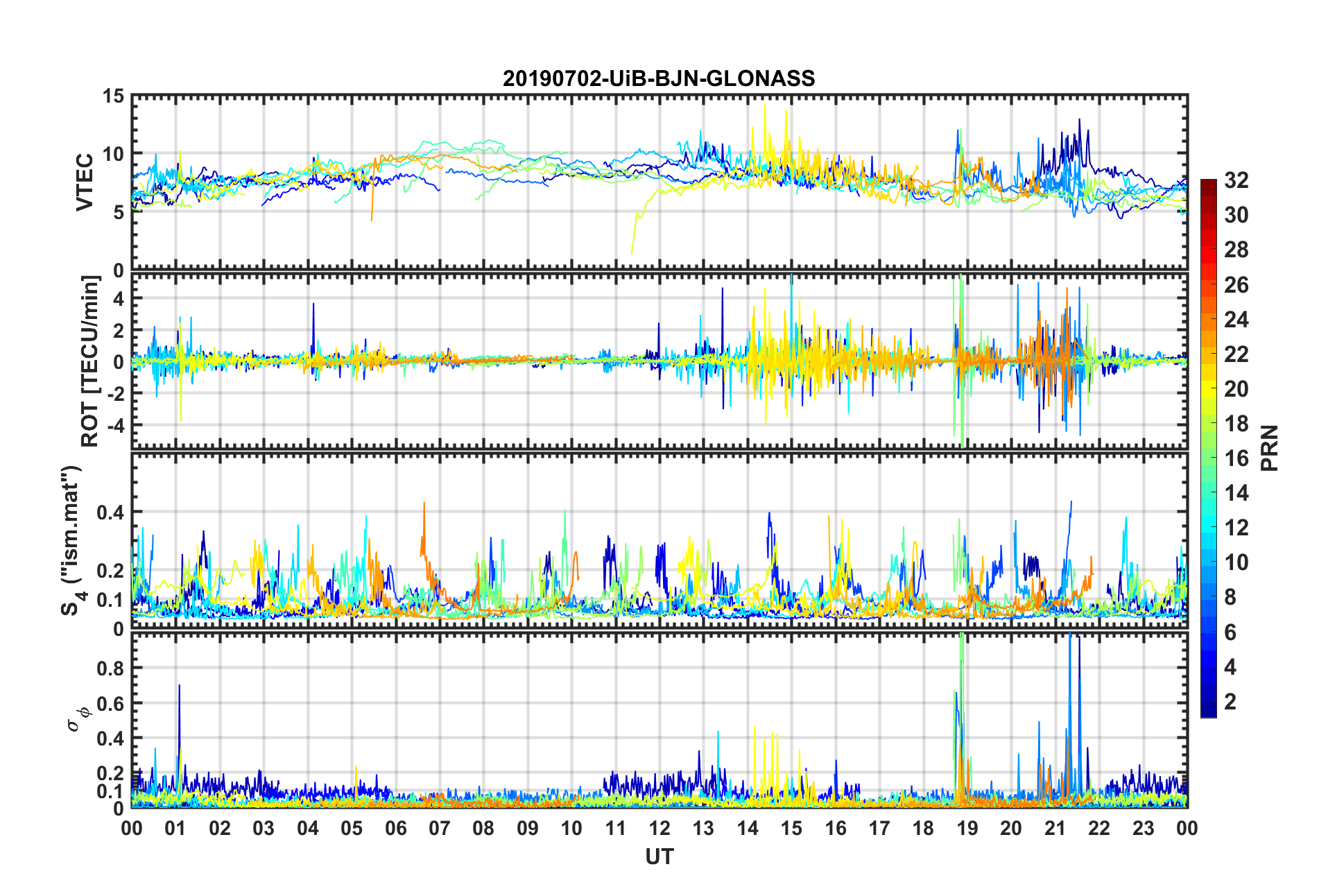
Task: Click VTEC axis tick value 5
Action: pos(119,212)
